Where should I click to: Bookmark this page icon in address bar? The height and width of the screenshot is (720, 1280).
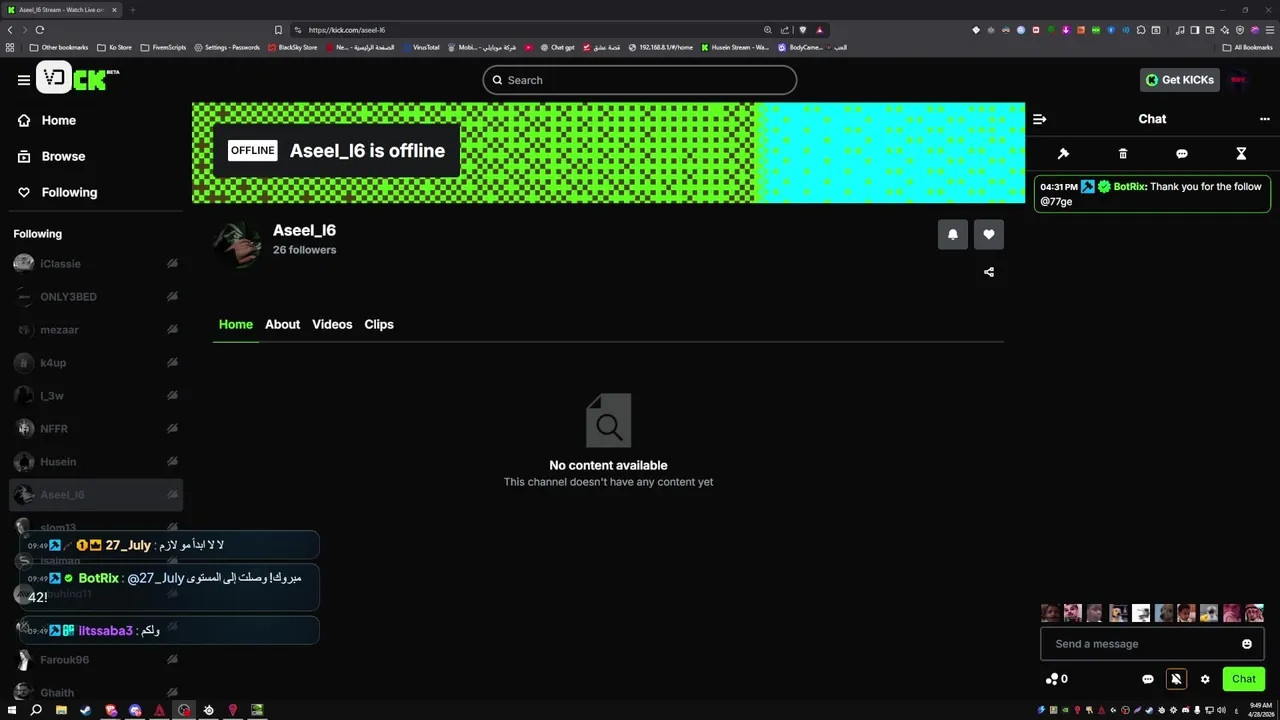tap(277, 30)
